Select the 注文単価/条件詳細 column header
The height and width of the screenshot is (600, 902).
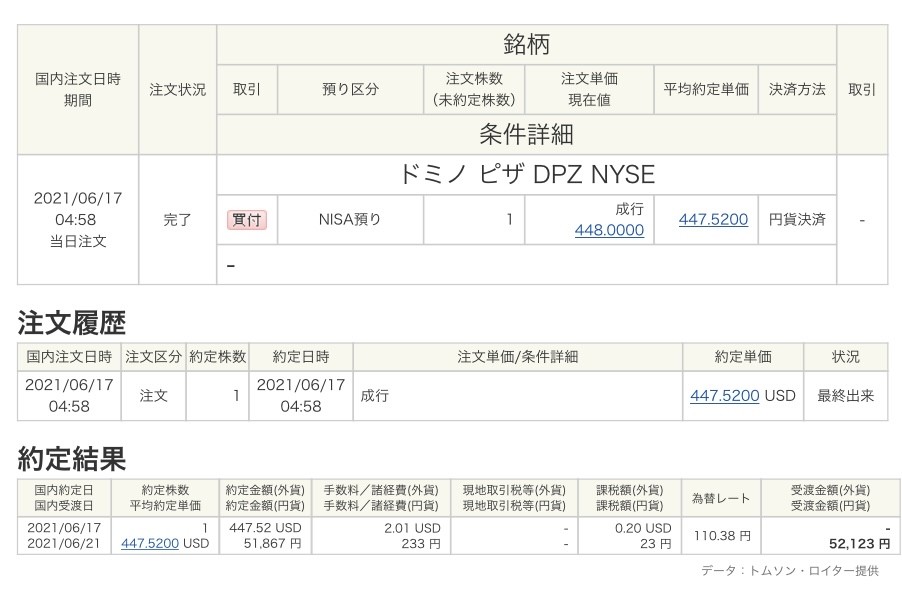click(517, 357)
